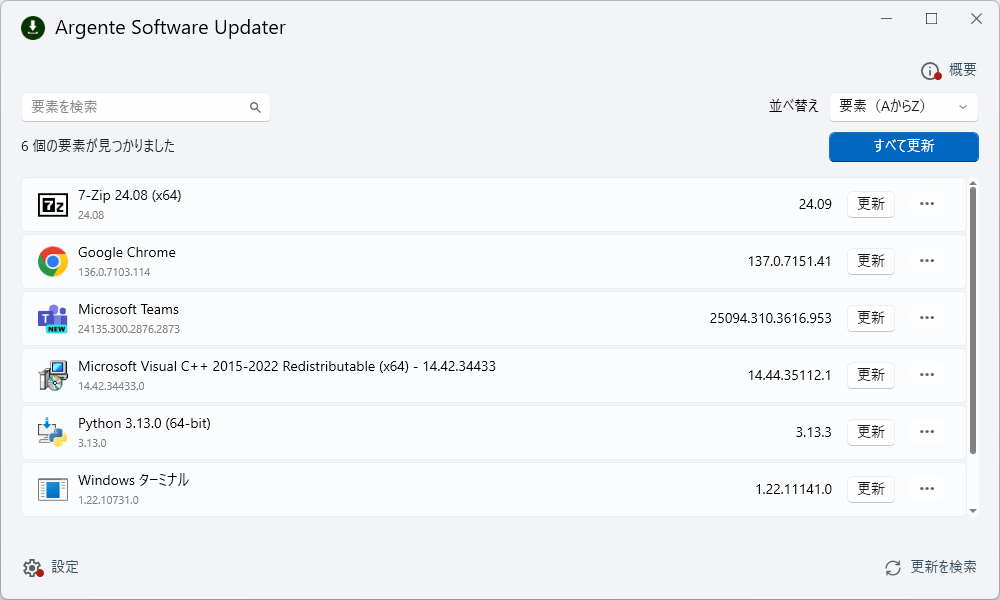Click installed version 1.22.10731.0 text
The width and height of the screenshot is (1000, 600).
tap(108, 501)
